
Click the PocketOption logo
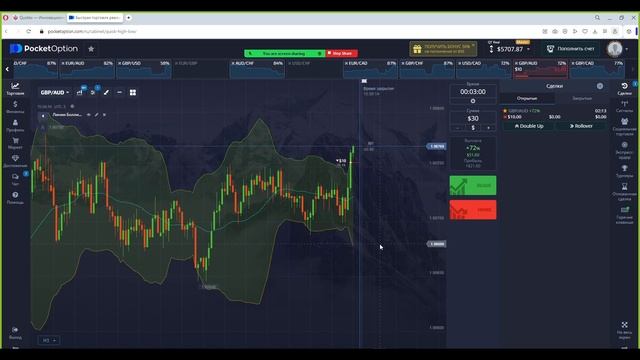(44, 49)
